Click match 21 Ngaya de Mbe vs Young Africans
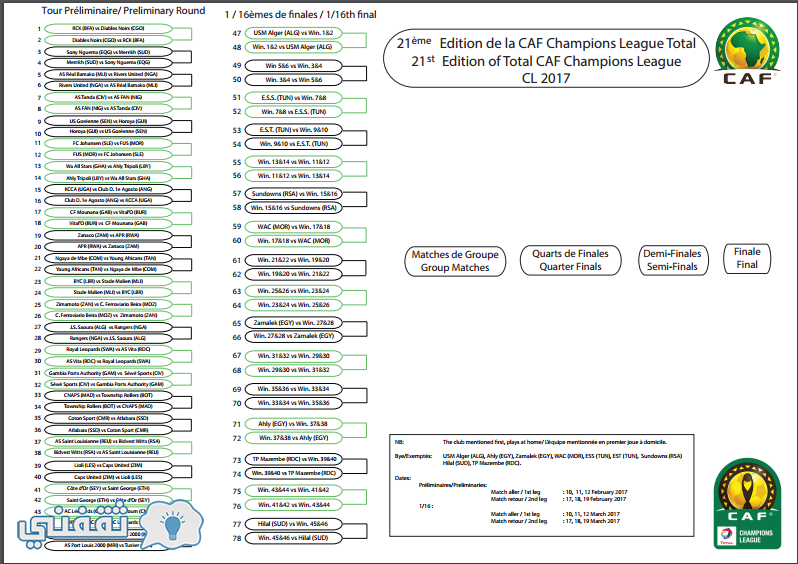 (108, 259)
